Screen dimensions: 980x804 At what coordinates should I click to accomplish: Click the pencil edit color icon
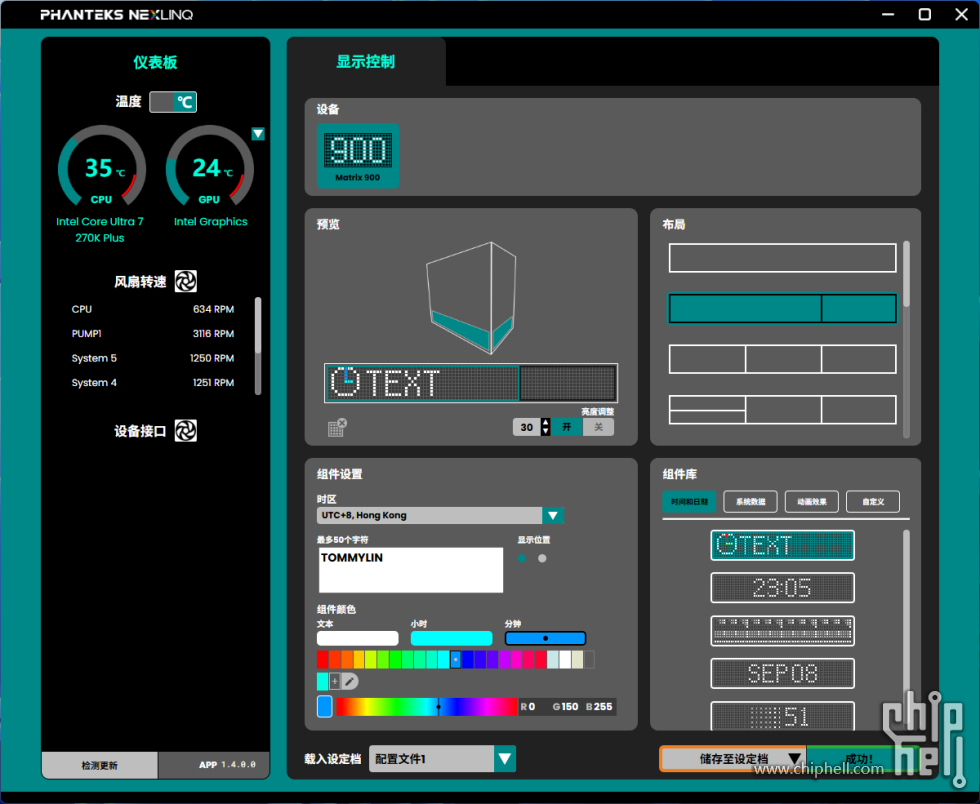(350, 681)
